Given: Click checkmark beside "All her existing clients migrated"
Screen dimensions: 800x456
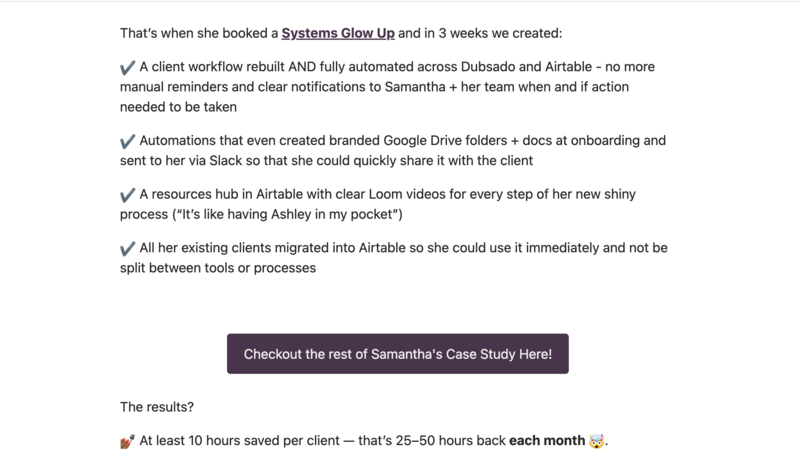Looking at the screenshot, I should coord(127,249).
